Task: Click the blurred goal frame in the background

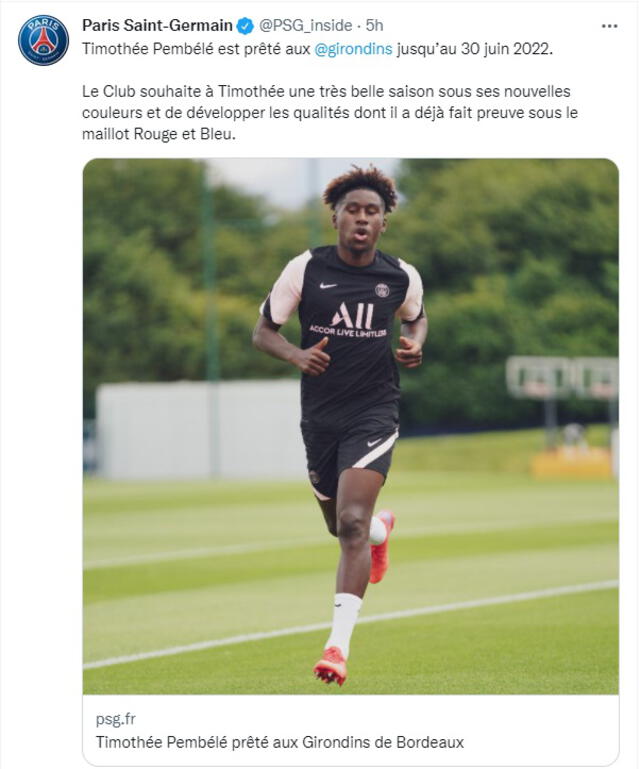Action: pyautogui.click(x=562, y=378)
